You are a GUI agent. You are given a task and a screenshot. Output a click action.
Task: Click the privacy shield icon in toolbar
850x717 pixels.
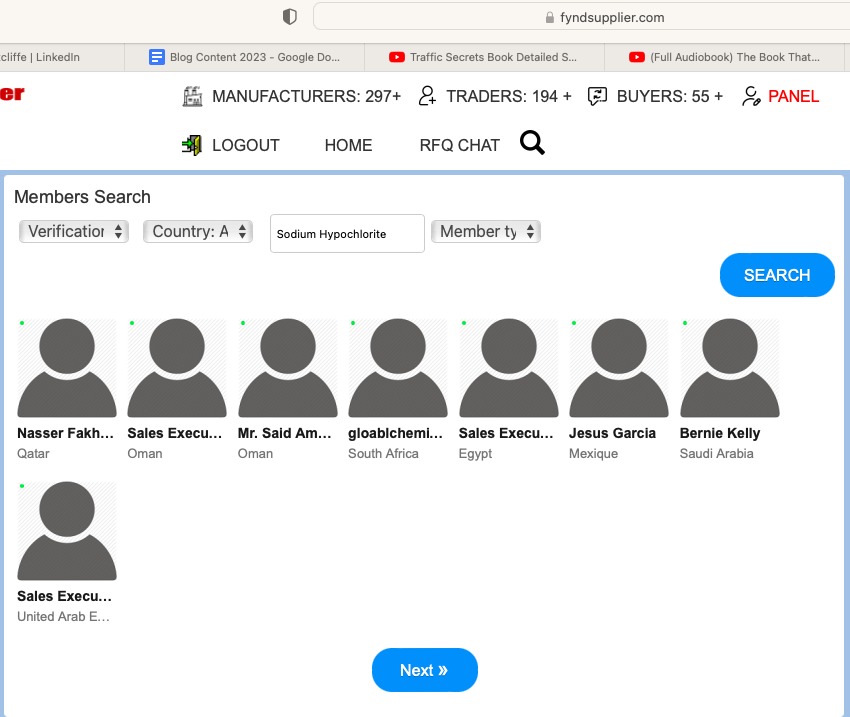click(290, 17)
